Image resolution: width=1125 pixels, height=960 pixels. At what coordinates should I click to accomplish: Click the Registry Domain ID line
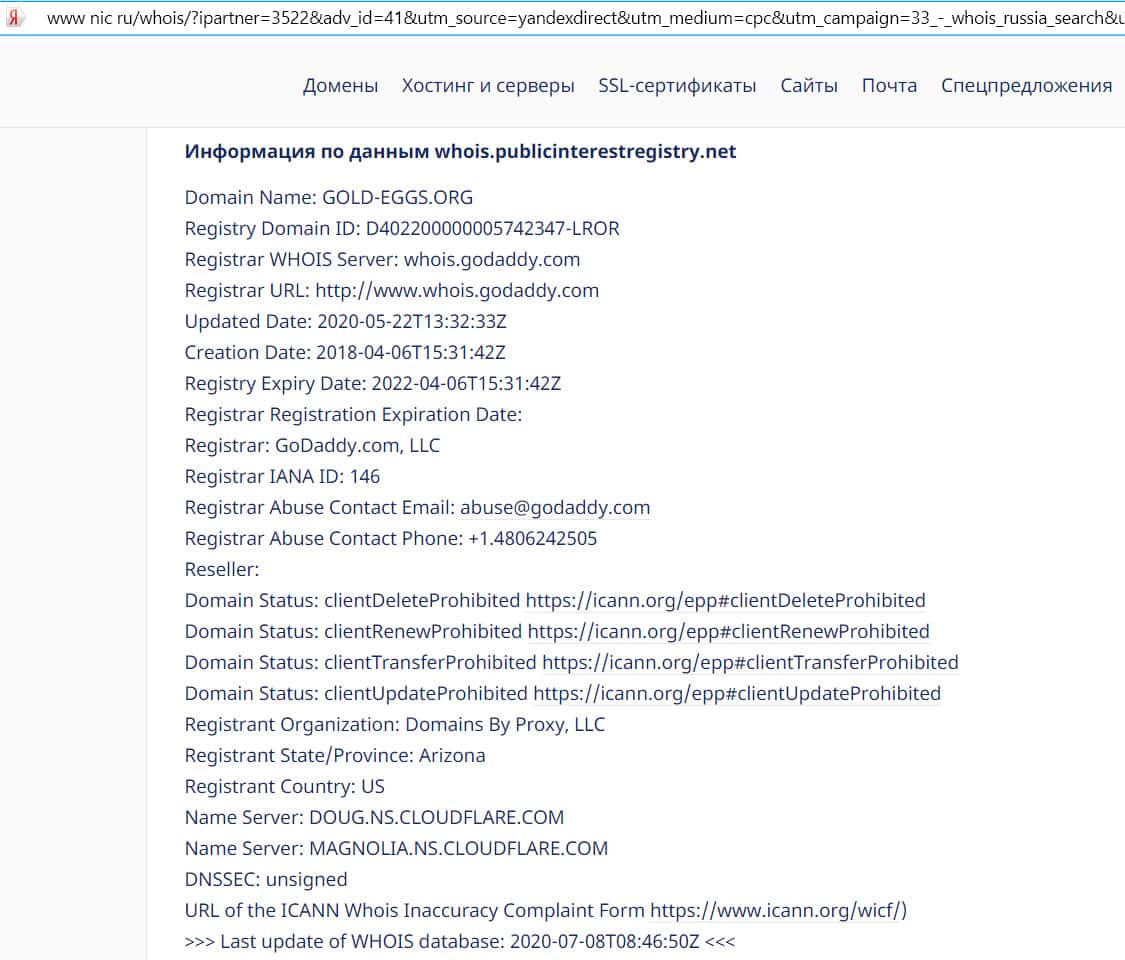tap(402, 228)
